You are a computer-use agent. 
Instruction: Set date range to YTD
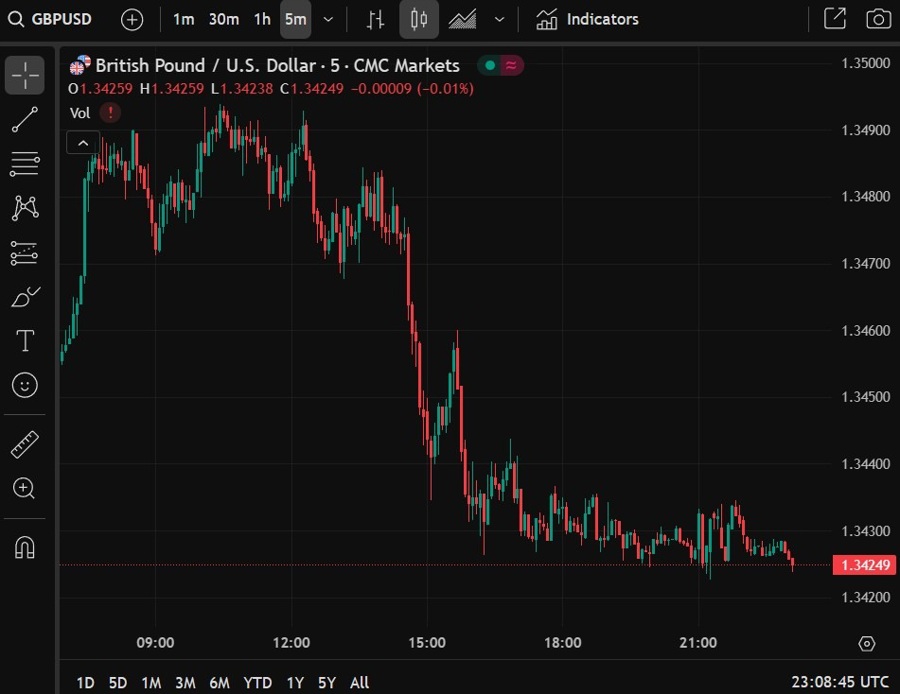pyautogui.click(x=257, y=683)
